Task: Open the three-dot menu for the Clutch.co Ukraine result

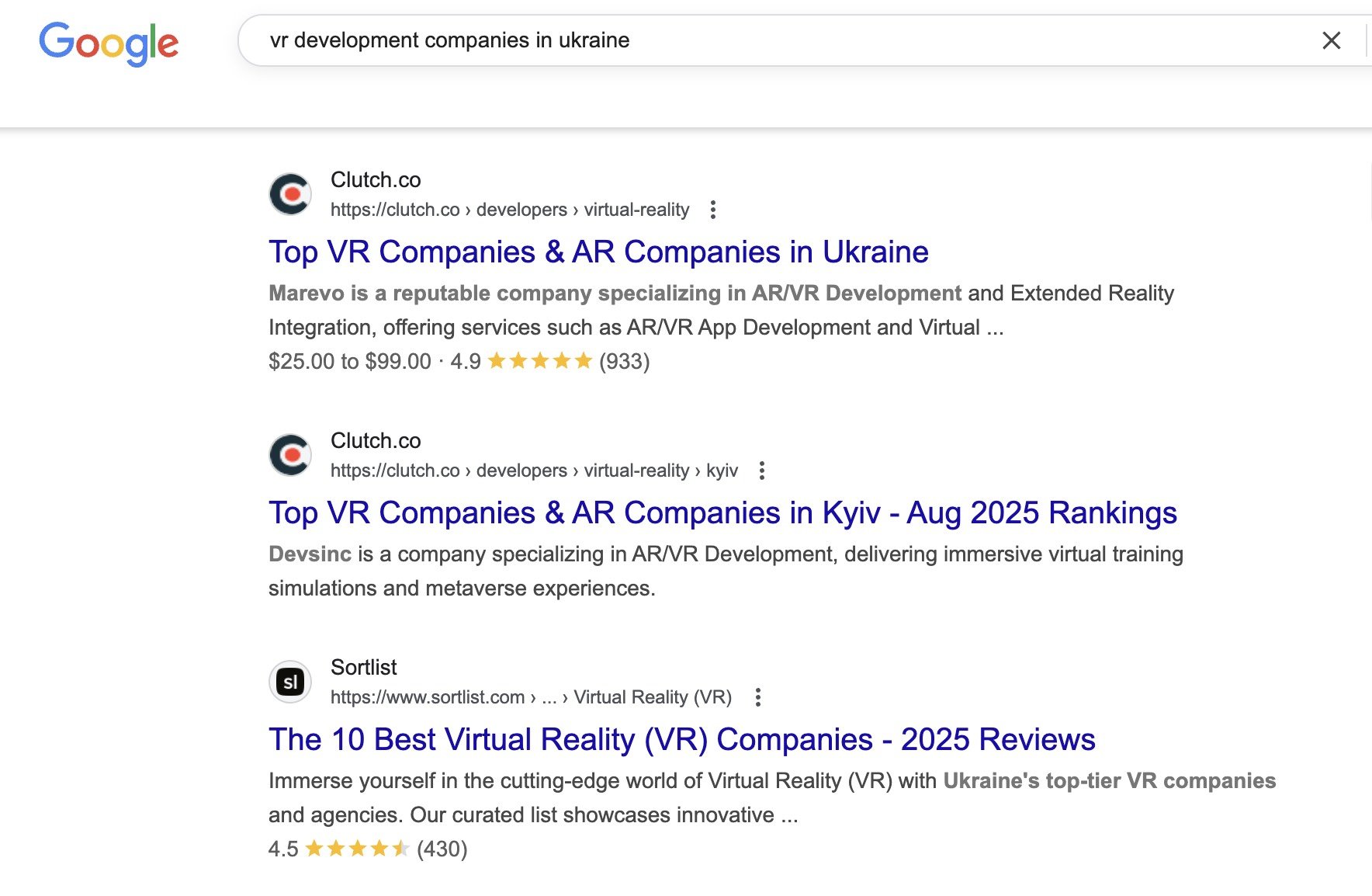Action: [x=712, y=210]
